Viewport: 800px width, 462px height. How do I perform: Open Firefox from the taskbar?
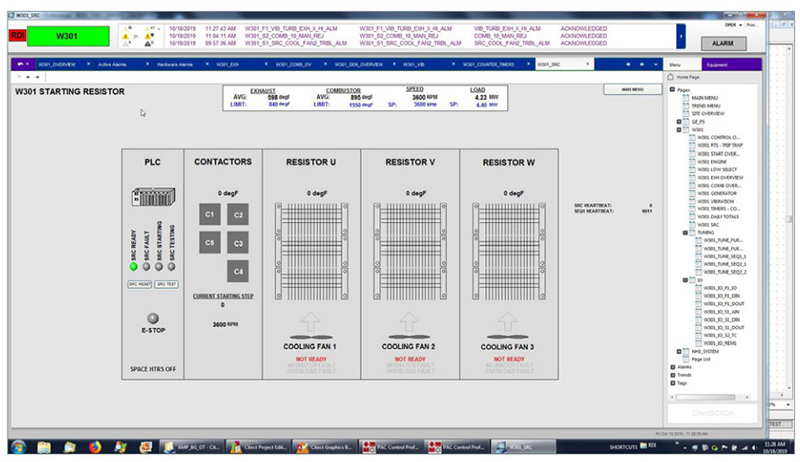pyautogui.click(x=95, y=447)
